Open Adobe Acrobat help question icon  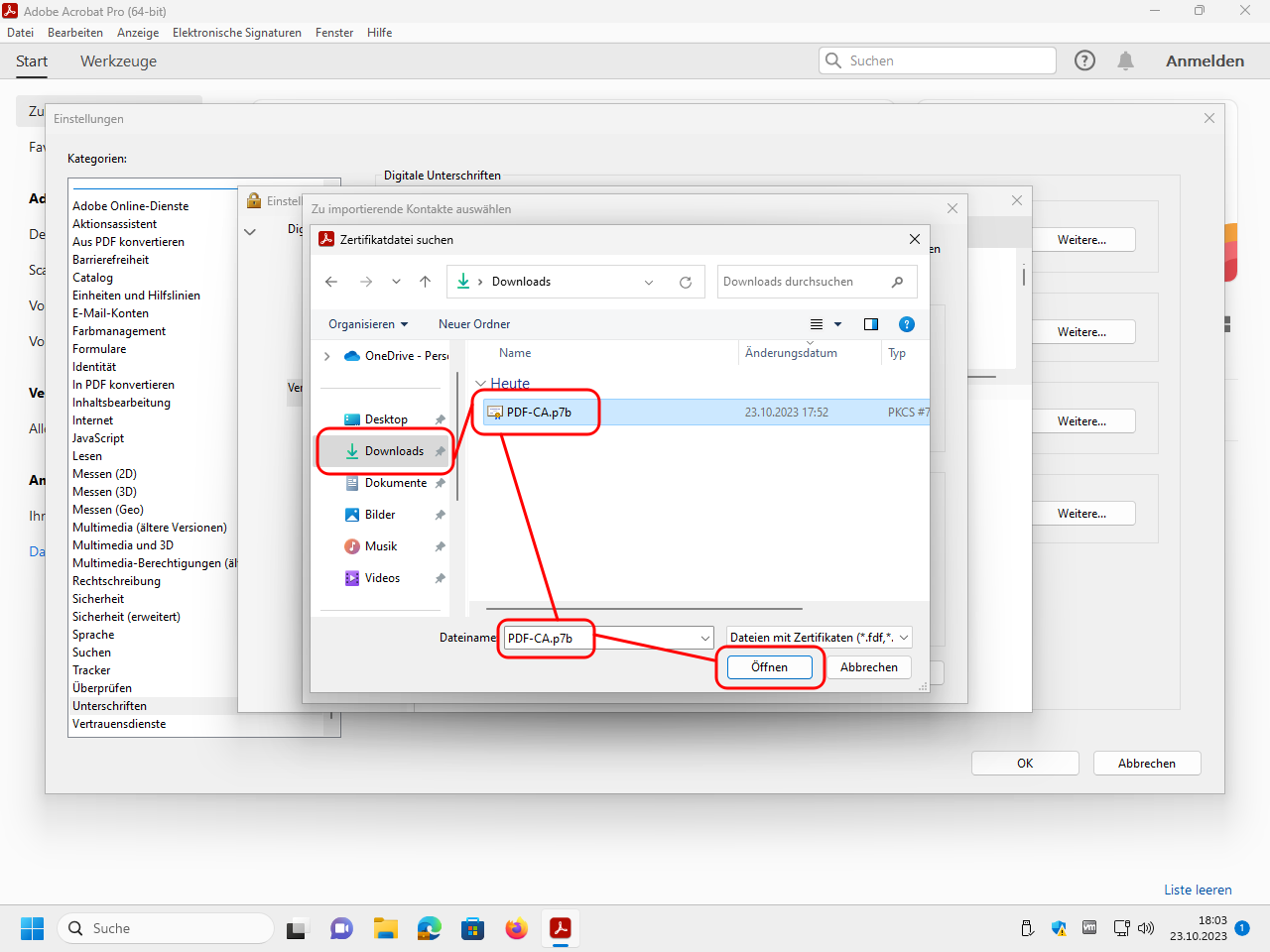coord(1084,60)
